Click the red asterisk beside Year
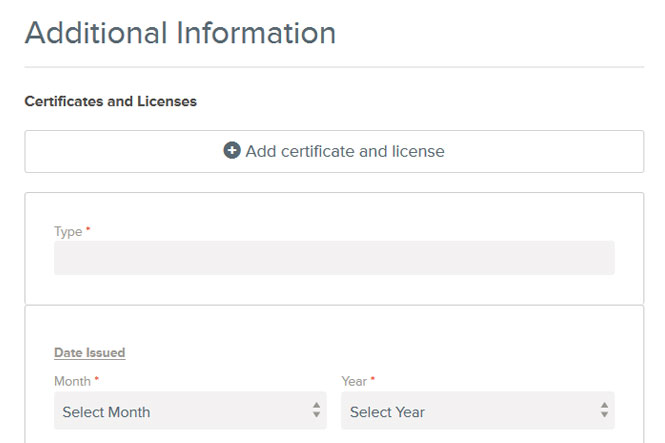The height and width of the screenshot is (443, 665). click(x=373, y=378)
